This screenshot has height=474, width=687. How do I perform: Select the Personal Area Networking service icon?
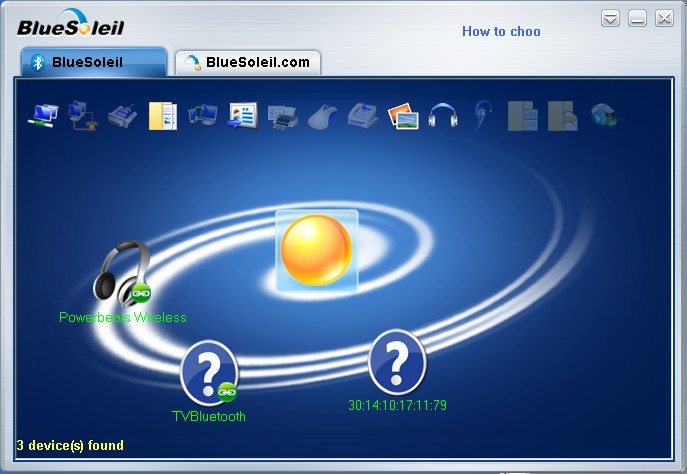[x=43, y=116]
